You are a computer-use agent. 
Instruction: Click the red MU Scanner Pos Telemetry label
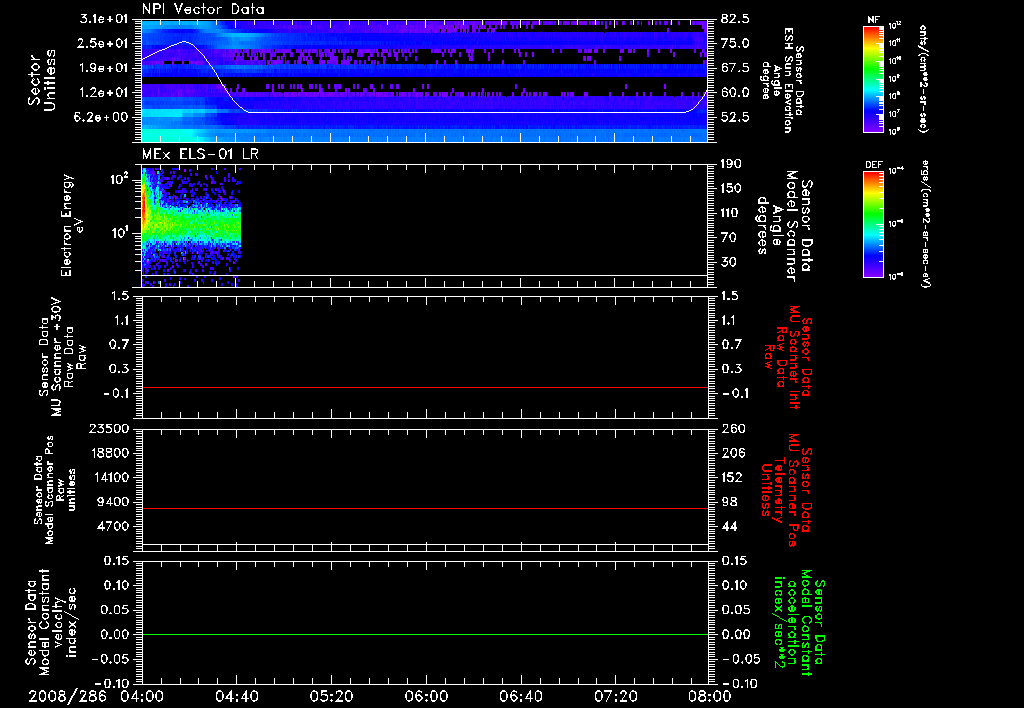tap(786, 490)
